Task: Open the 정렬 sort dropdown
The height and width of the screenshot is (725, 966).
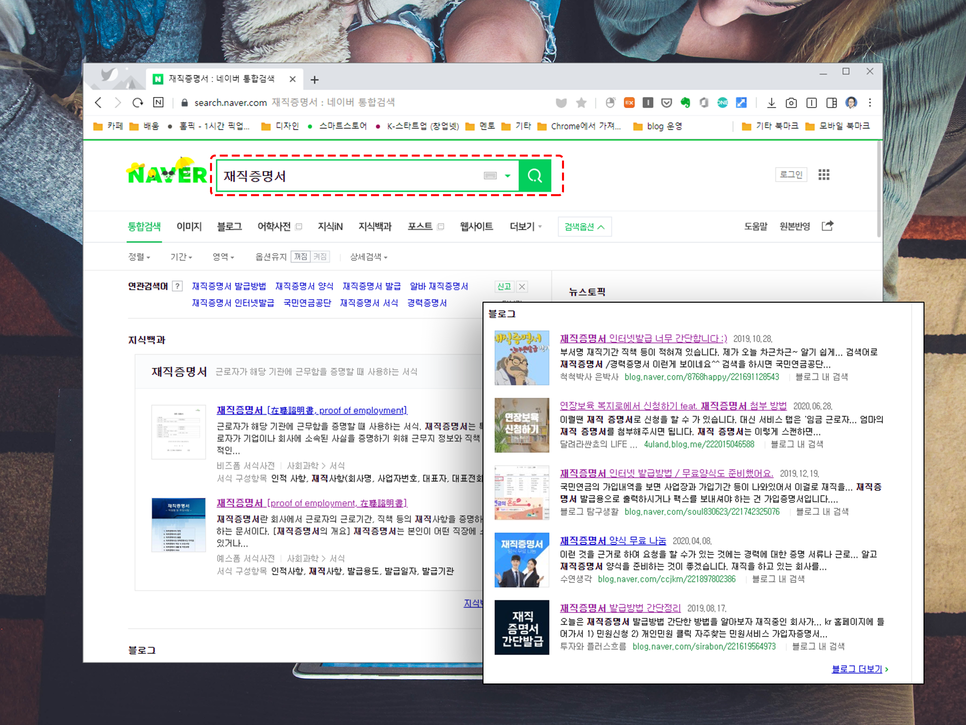Action: (x=139, y=257)
